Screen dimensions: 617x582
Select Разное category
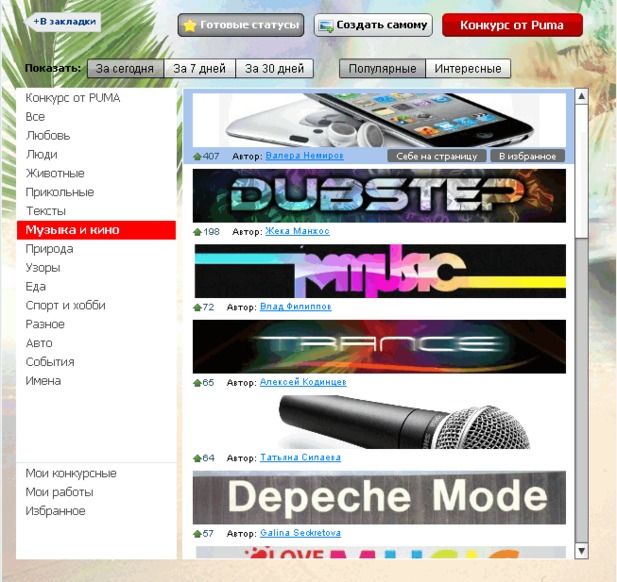[96, 325]
